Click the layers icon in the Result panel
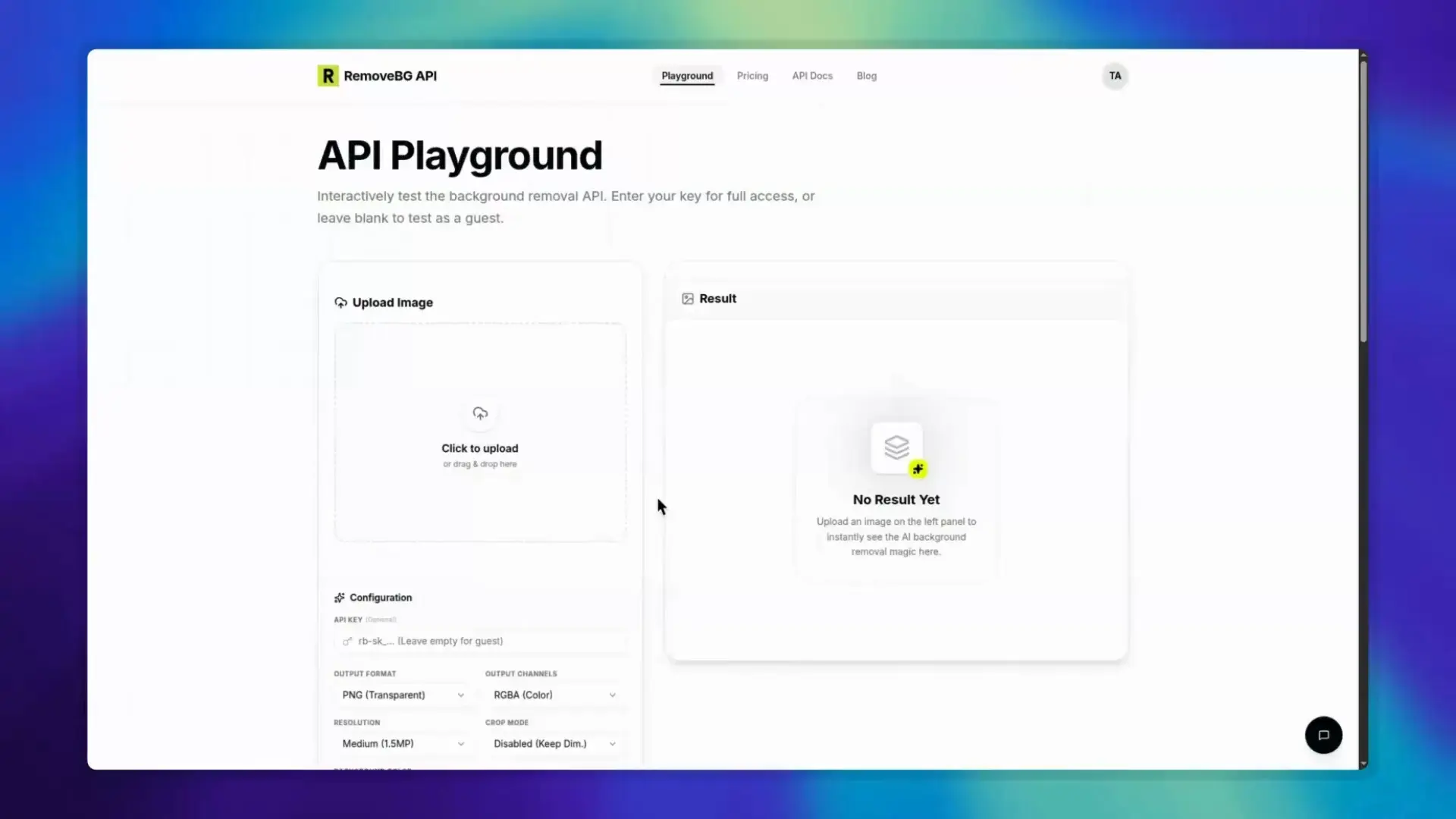Viewport: 1456px width, 819px height. 896,447
